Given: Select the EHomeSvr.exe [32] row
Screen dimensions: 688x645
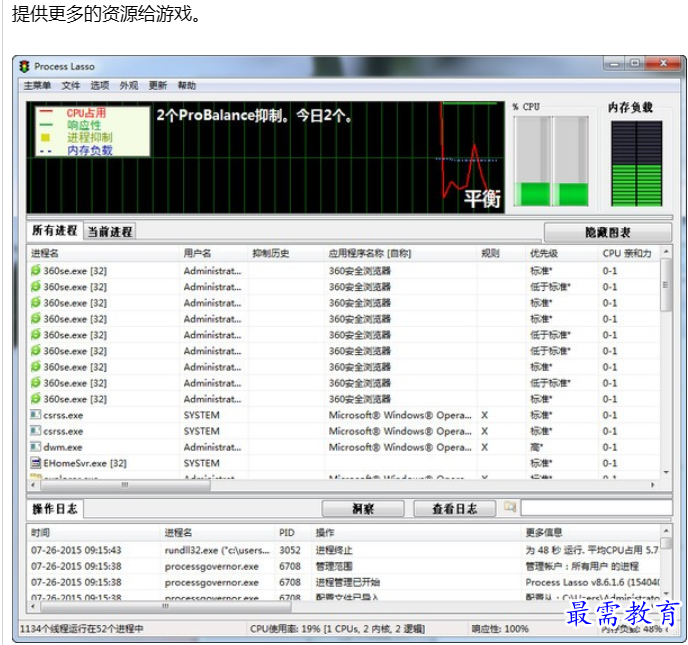Looking at the screenshot, I should (x=344, y=463).
